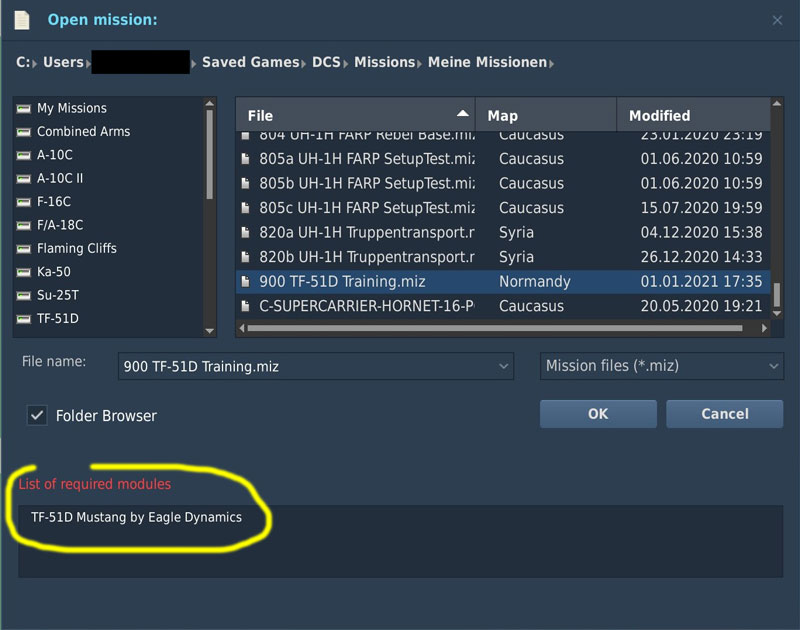
Task: Sort using the File column sort arrow
Action: [x=463, y=114]
